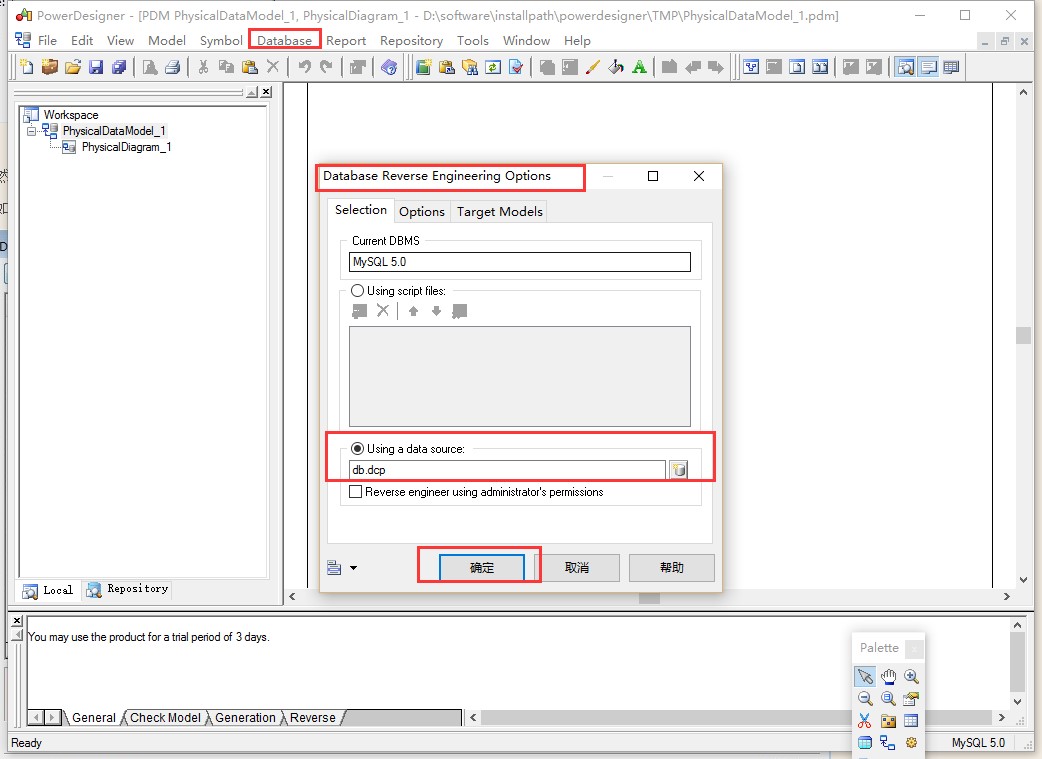Close the output window with its X button
The height and width of the screenshot is (759, 1042).
(17, 620)
